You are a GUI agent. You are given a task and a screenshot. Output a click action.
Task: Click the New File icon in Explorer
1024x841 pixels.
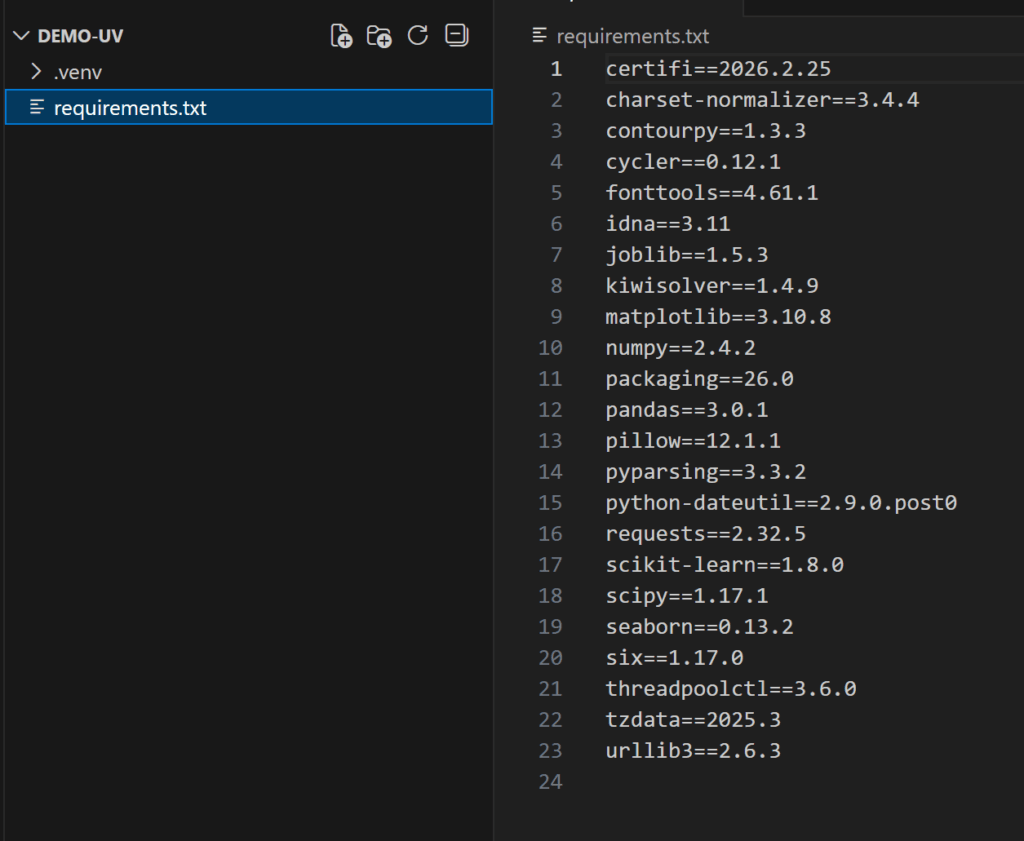[342, 36]
